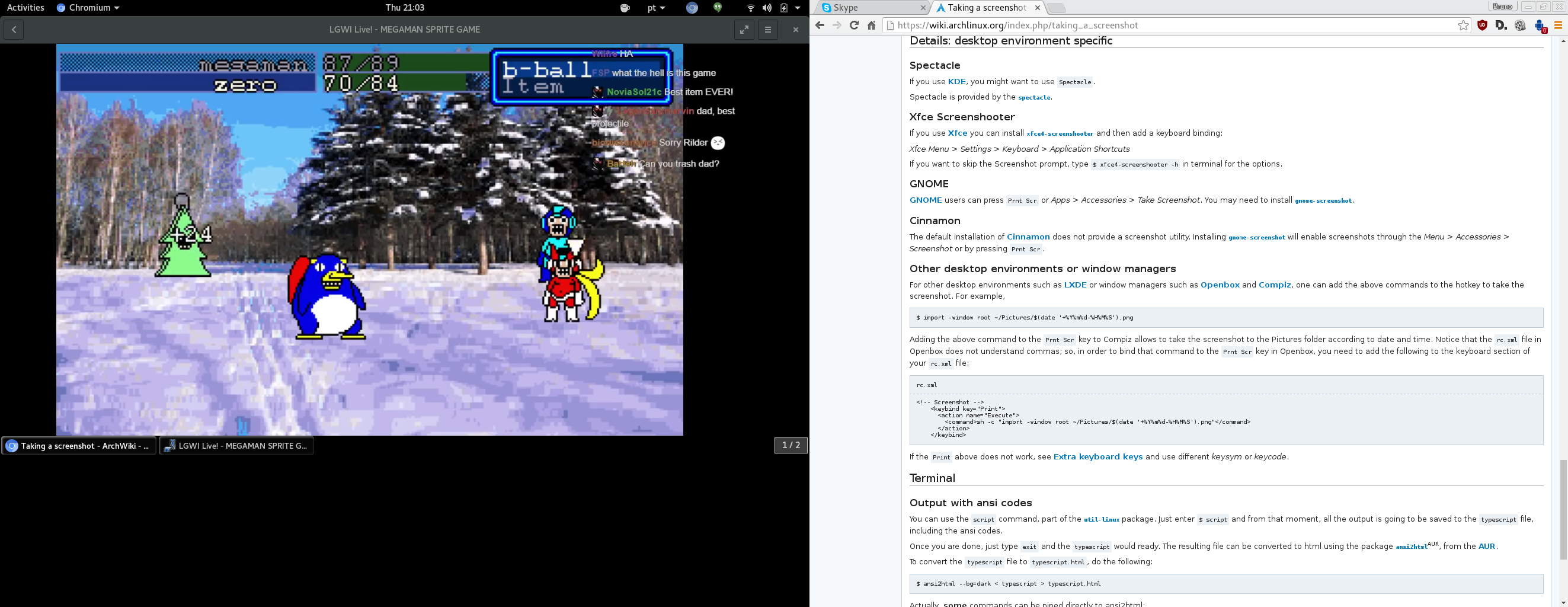Screen dimensions: 1568x607
Task: Close the 'Taking a screenshot' tab
Action: (1038, 8)
